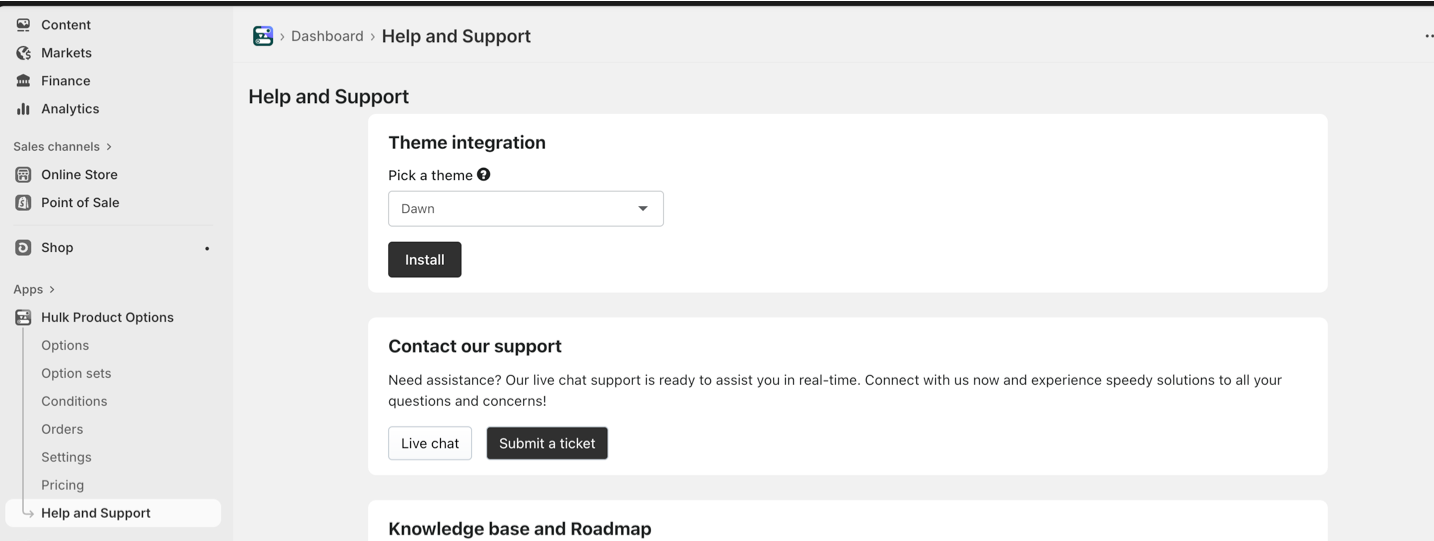This screenshot has width=1434, height=541.
Task: Click the Knowledge base and Roadmap heading
Action: pos(520,529)
